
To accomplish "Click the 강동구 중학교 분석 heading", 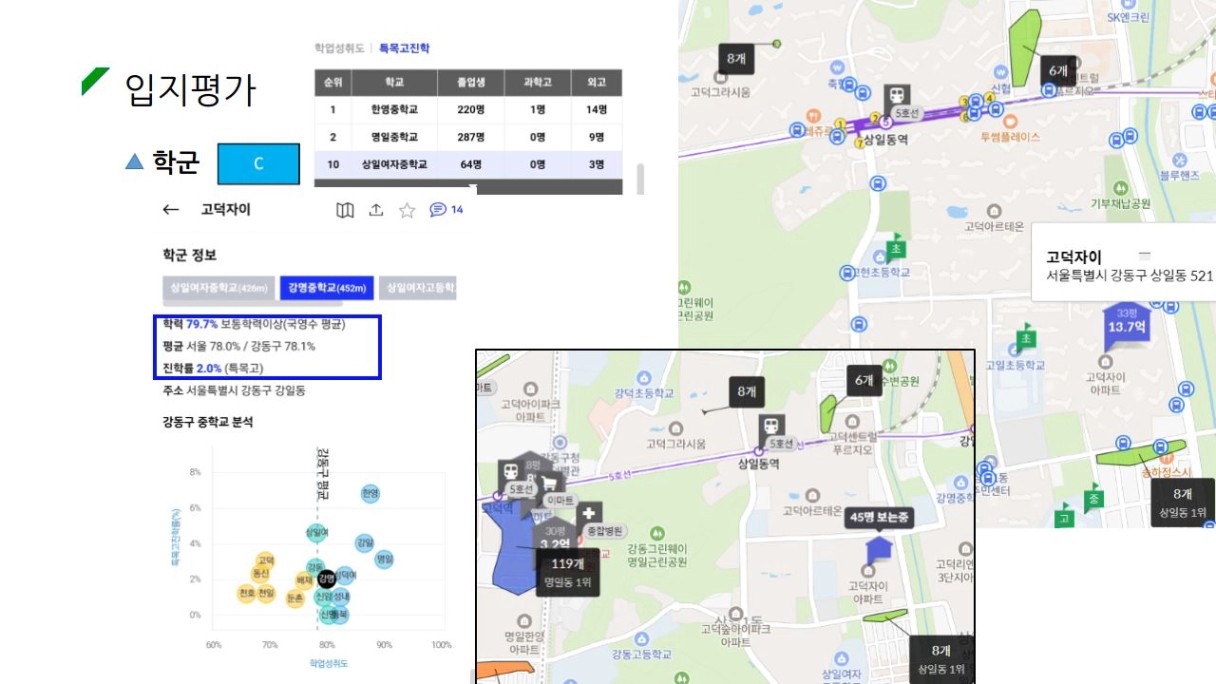I will [x=208, y=422].
